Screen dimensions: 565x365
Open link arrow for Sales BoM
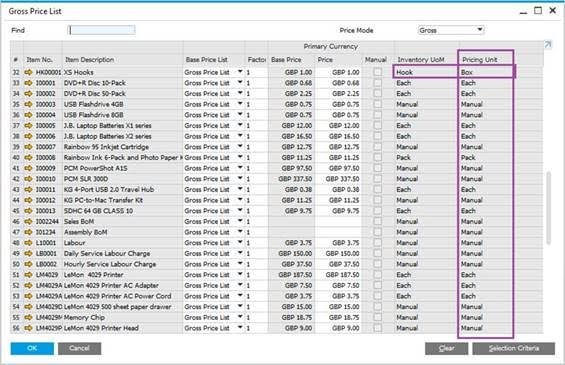click(x=28, y=222)
